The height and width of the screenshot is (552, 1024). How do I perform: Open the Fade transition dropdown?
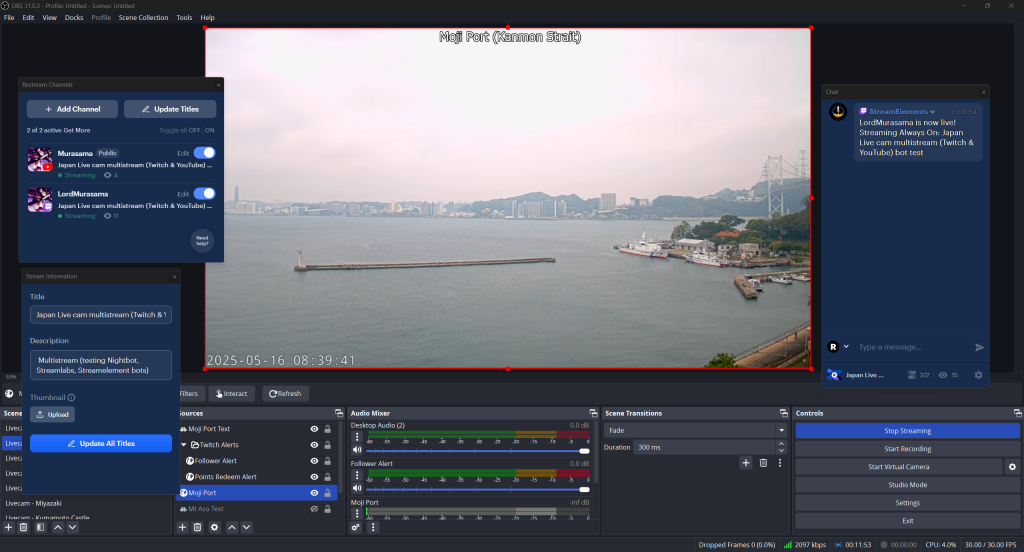coord(695,430)
